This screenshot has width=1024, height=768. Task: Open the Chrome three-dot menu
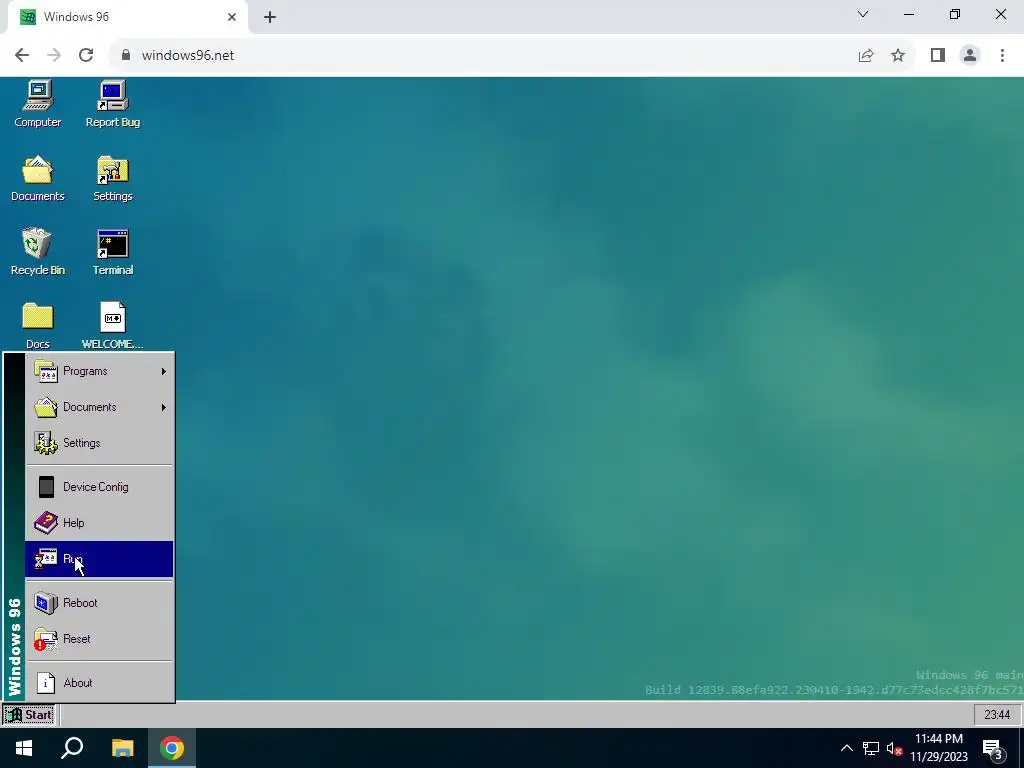1002,56
